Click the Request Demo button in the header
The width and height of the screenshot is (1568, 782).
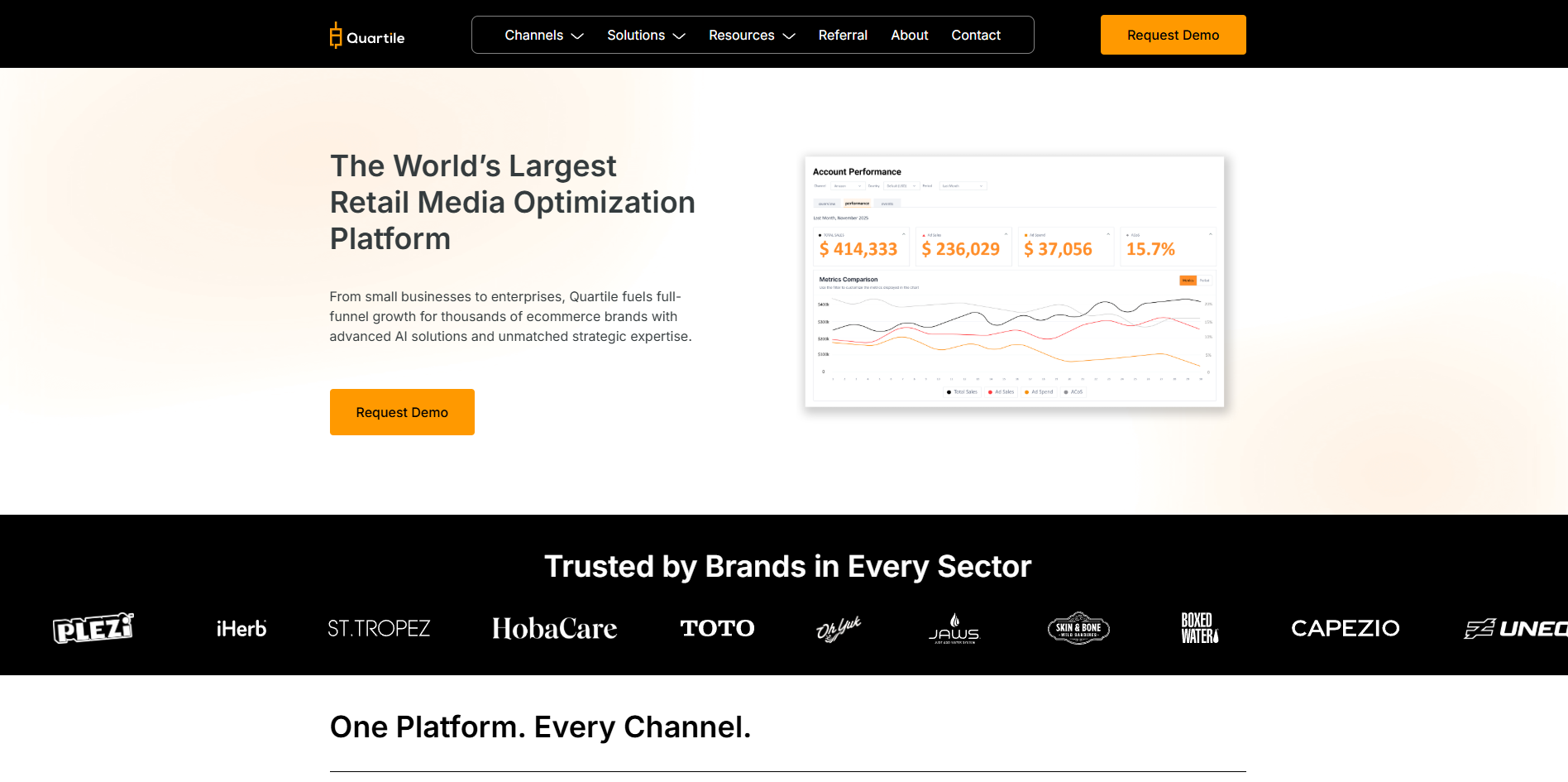1173,35
